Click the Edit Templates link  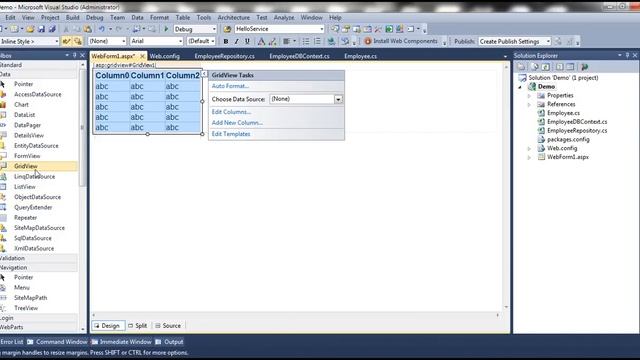point(231,134)
